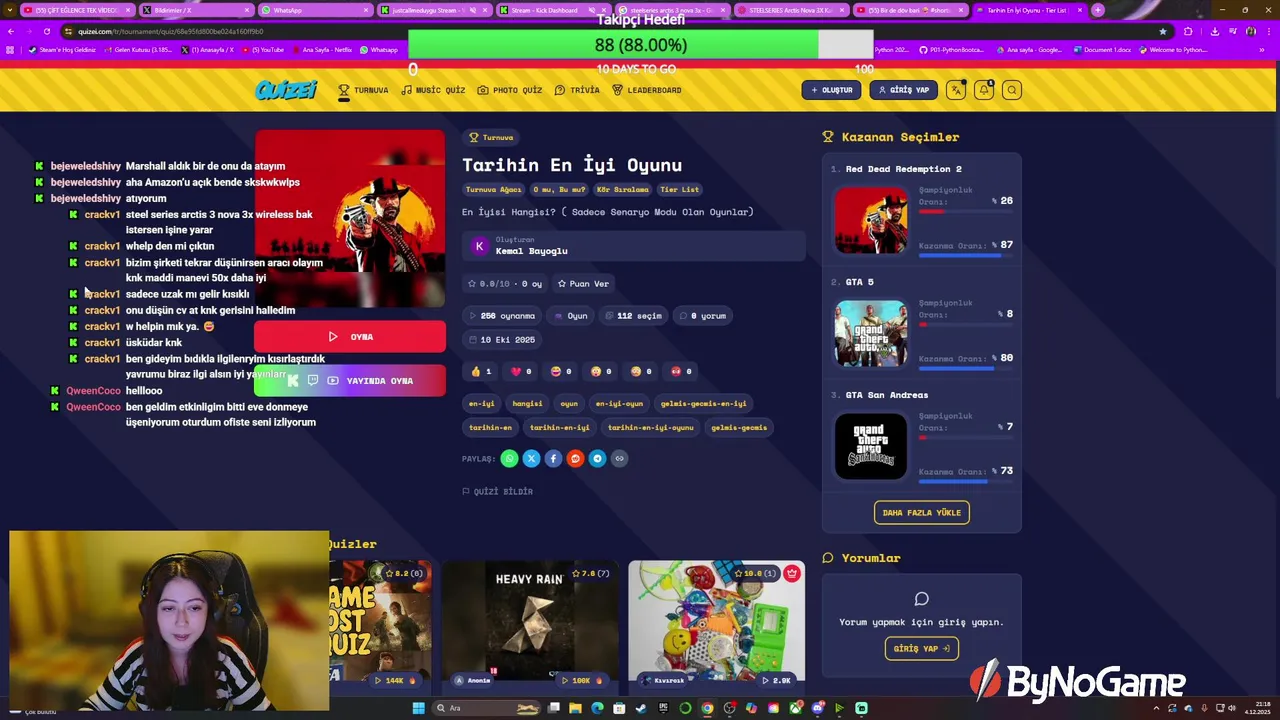The height and width of the screenshot is (720, 1280).
Task: Open GTA 5 winner thumbnail
Action: coord(871,334)
